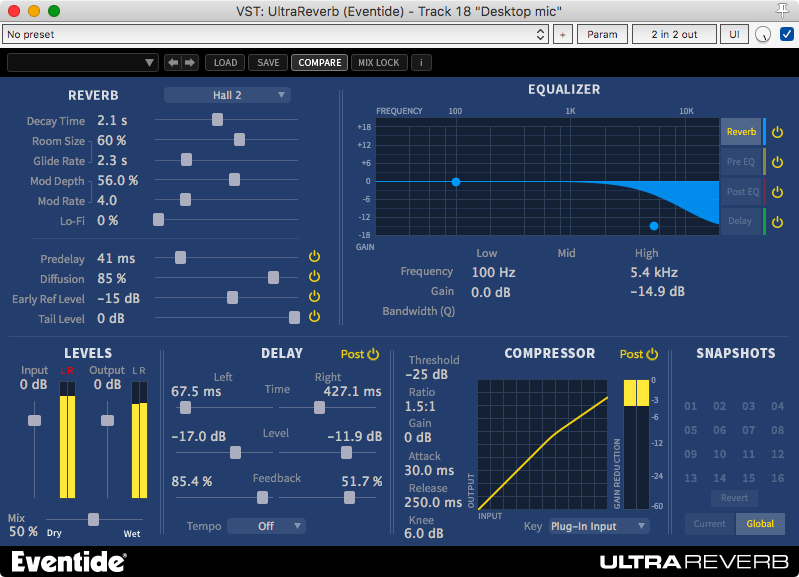Open the 'No preset' selector
This screenshot has width=799, height=577.
[275, 34]
